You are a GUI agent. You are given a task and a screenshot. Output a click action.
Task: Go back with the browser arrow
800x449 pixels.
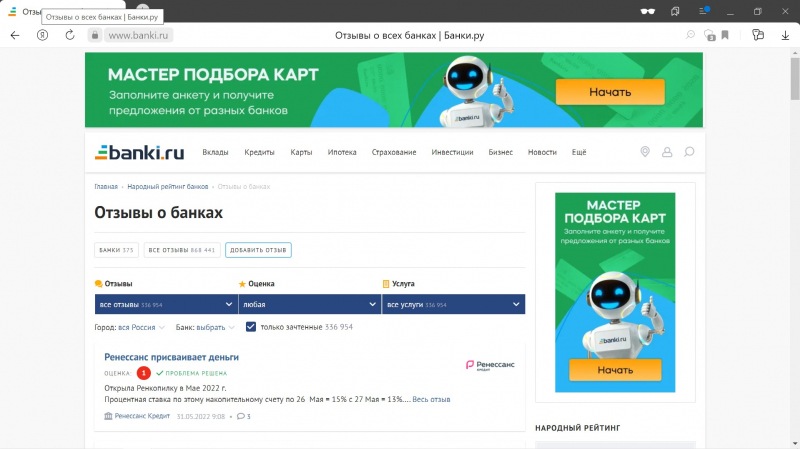click(x=15, y=35)
